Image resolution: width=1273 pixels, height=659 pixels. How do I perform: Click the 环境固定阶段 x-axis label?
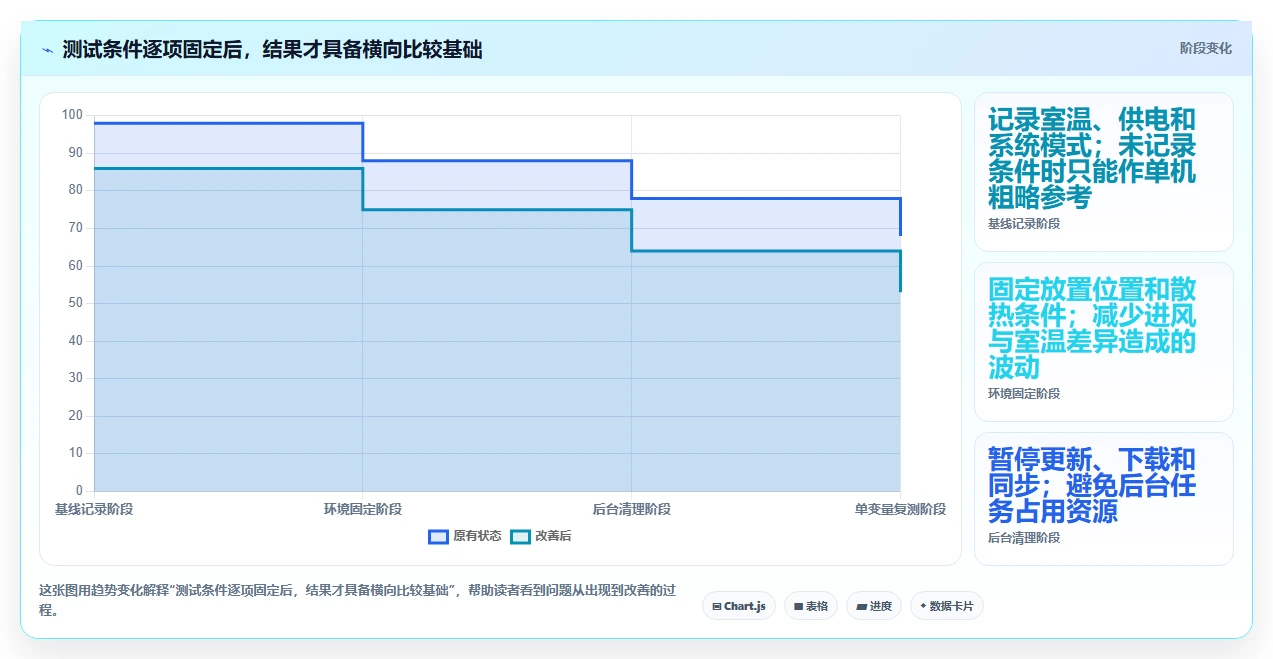[x=363, y=509]
